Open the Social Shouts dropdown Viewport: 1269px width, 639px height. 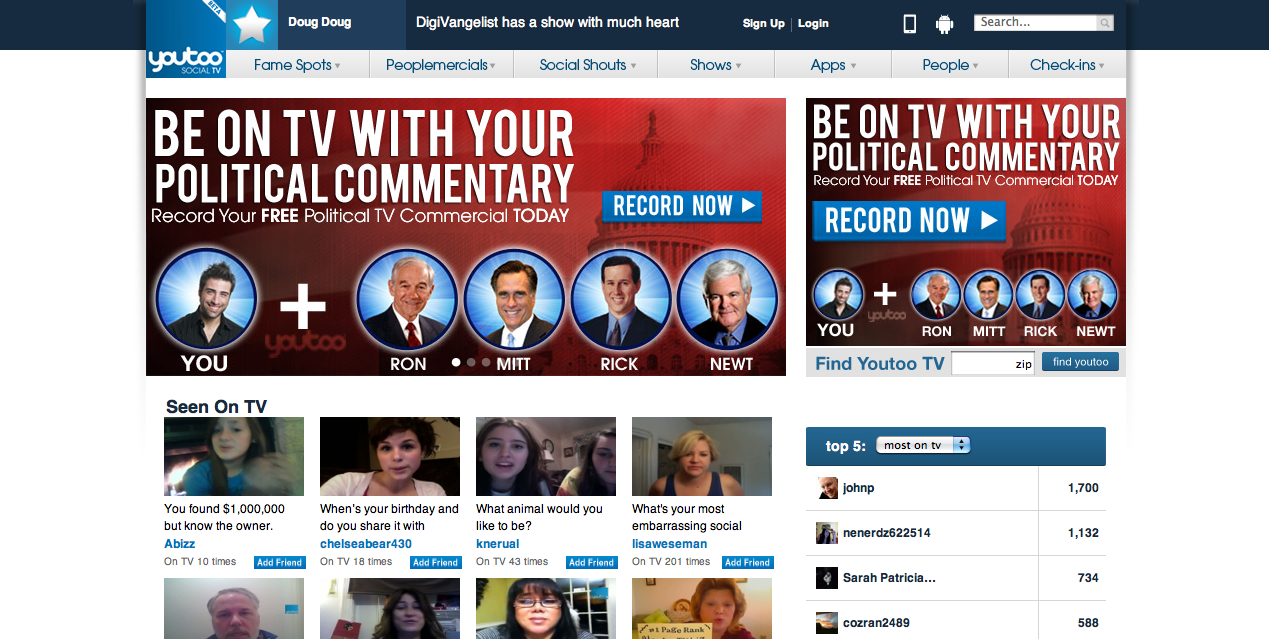(x=585, y=65)
